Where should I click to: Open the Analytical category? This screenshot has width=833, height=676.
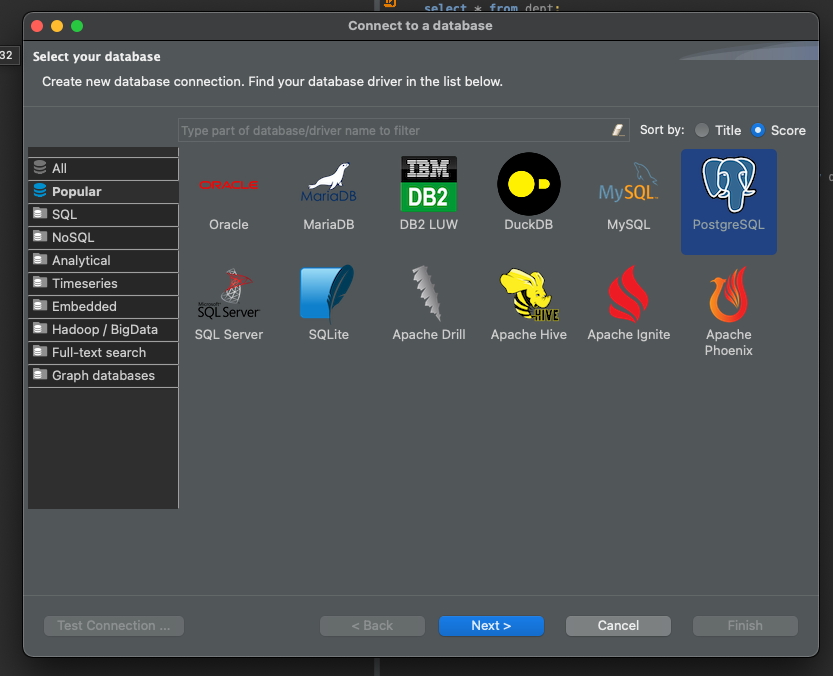point(104,260)
